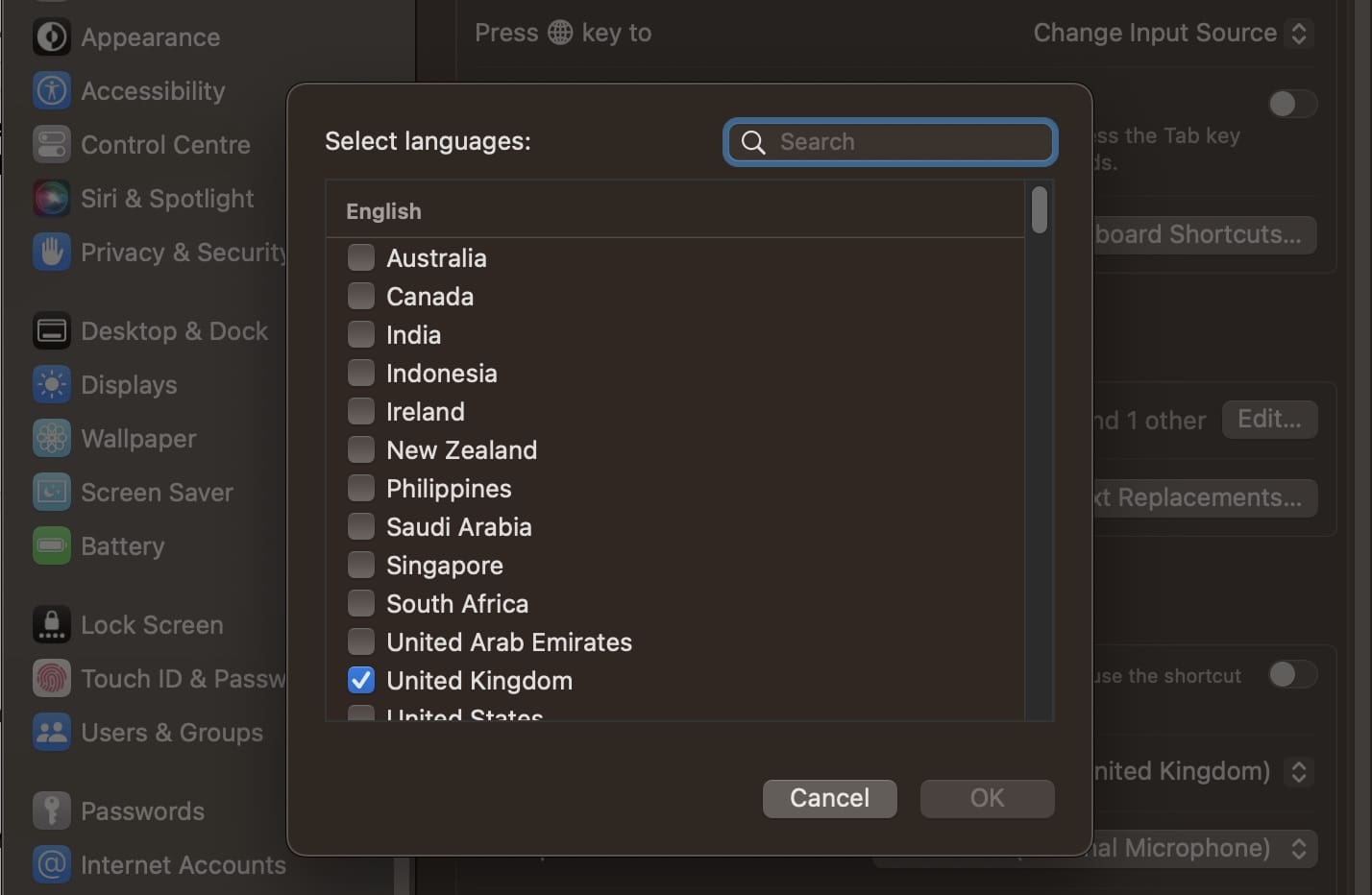Image resolution: width=1372 pixels, height=895 pixels.
Task: Open the Microphone selection dropdown
Action: pyautogui.click(x=1298, y=848)
